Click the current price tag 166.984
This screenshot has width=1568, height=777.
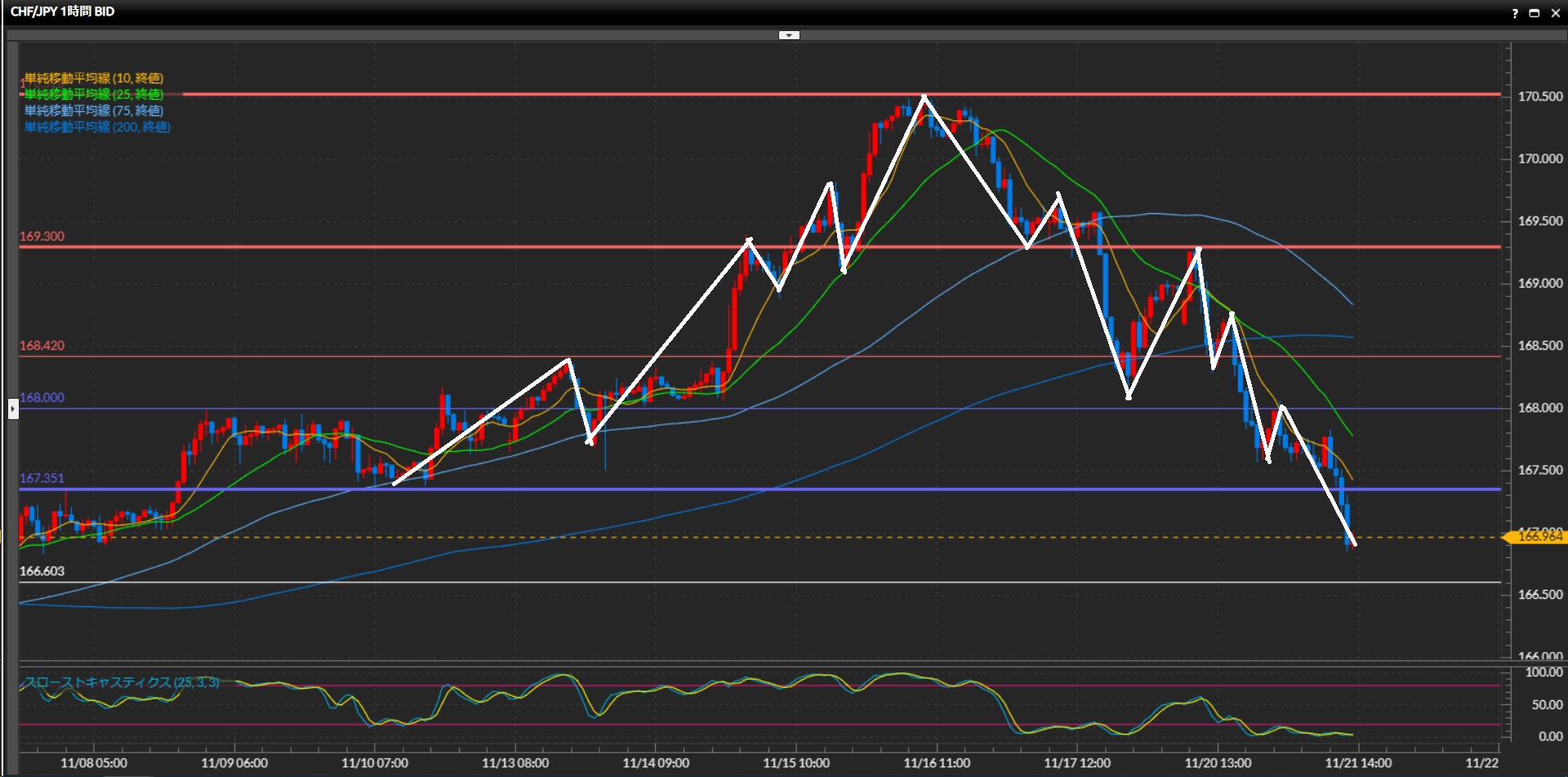point(1539,537)
